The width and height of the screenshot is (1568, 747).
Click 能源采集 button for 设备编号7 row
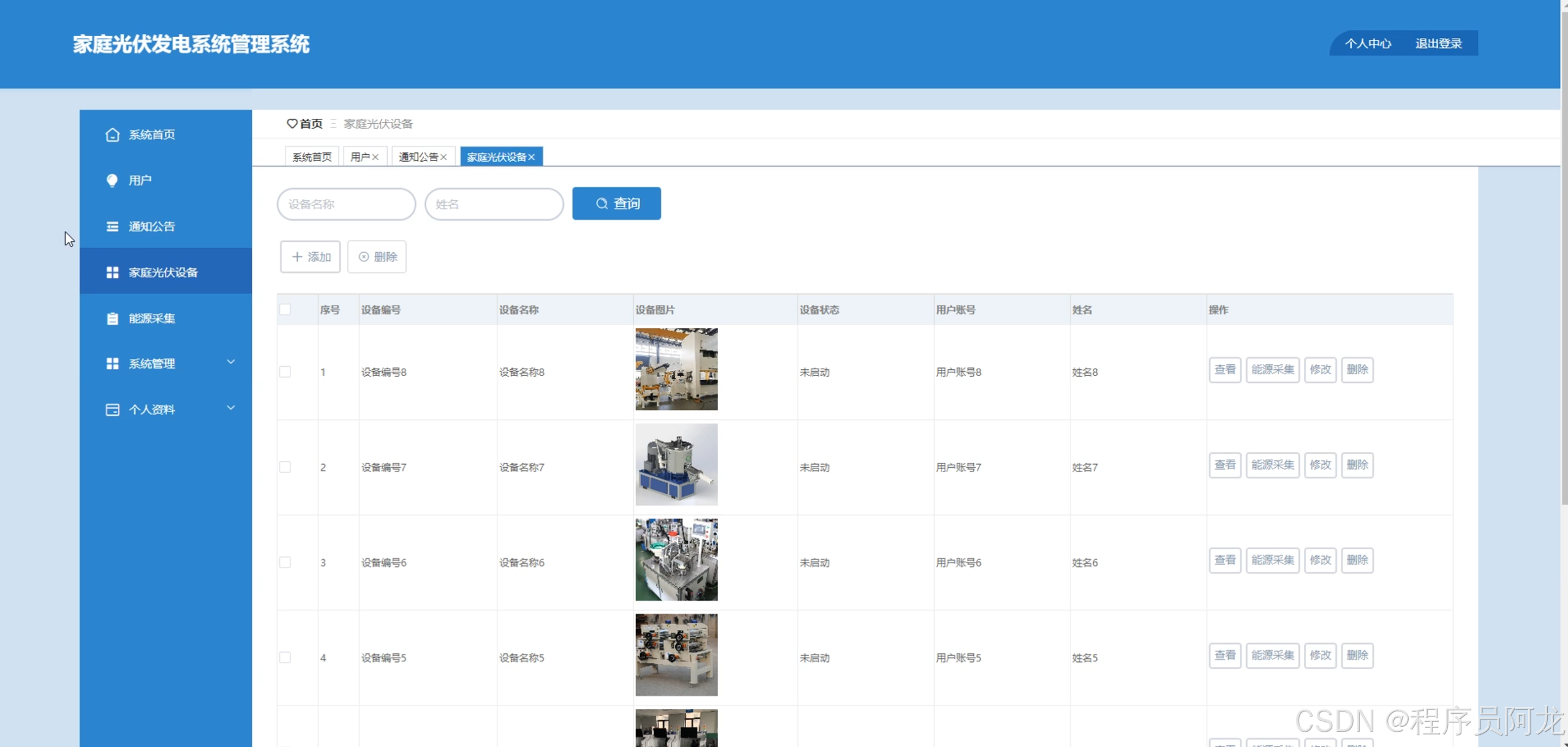[1272, 465]
